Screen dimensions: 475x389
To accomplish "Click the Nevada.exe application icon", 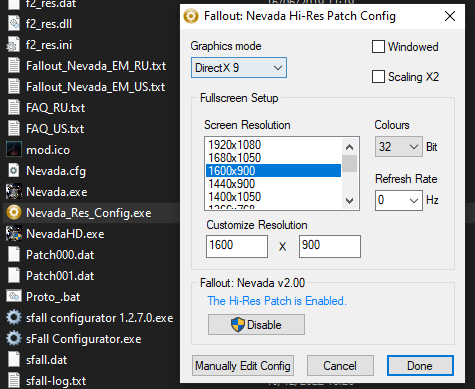I will click(x=14, y=192).
